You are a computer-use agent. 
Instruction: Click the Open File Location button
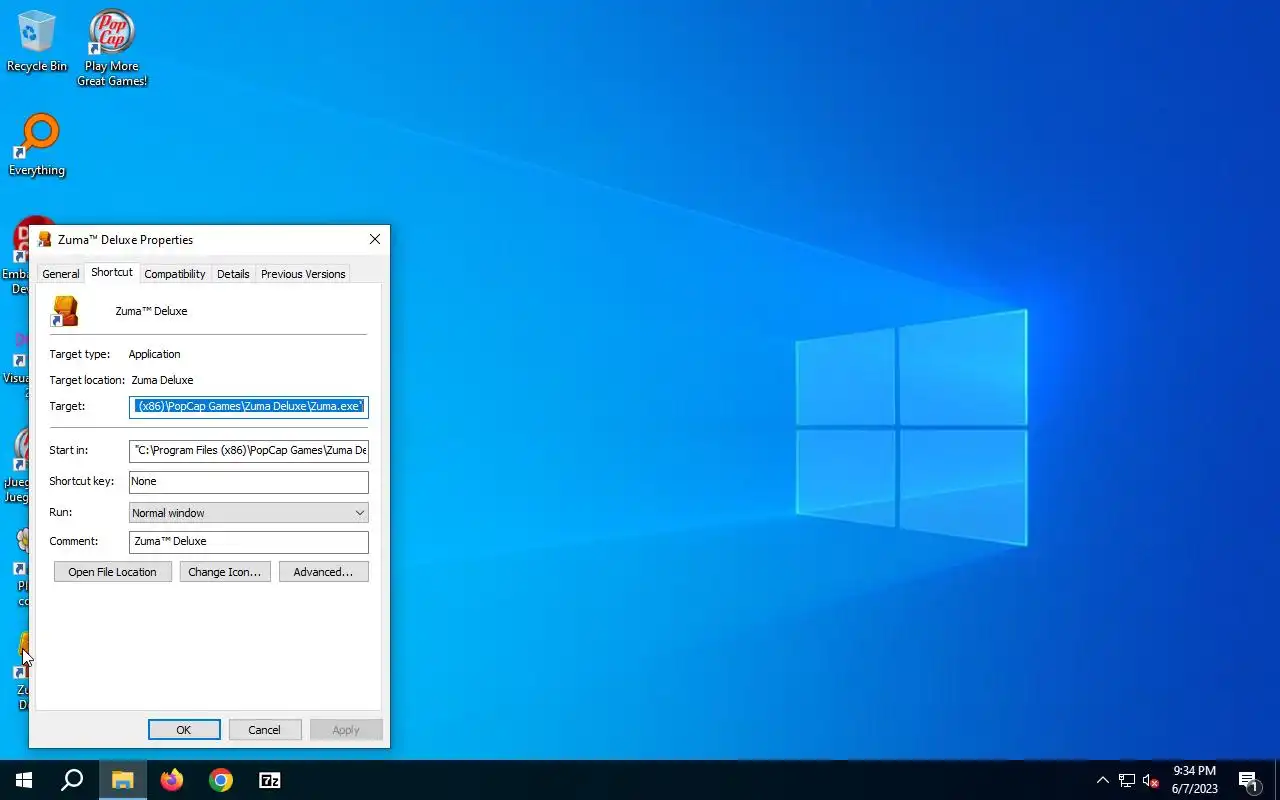(x=112, y=572)
